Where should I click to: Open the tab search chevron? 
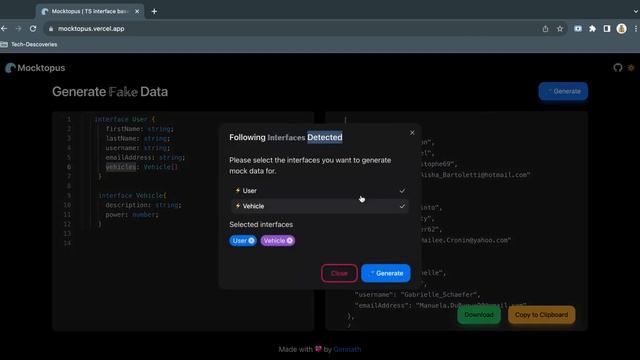636,11
